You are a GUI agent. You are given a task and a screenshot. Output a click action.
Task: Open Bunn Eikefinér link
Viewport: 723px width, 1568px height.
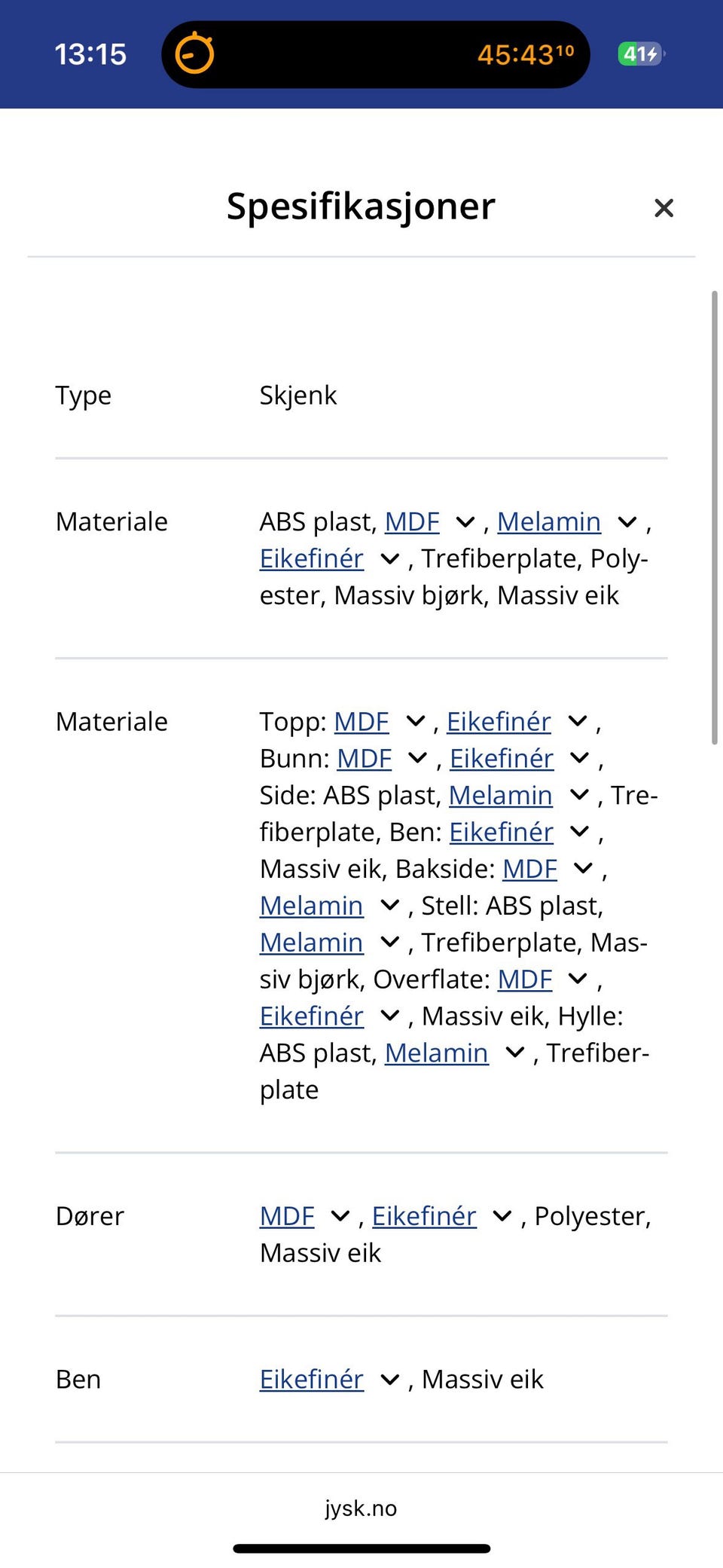(502, 758)
